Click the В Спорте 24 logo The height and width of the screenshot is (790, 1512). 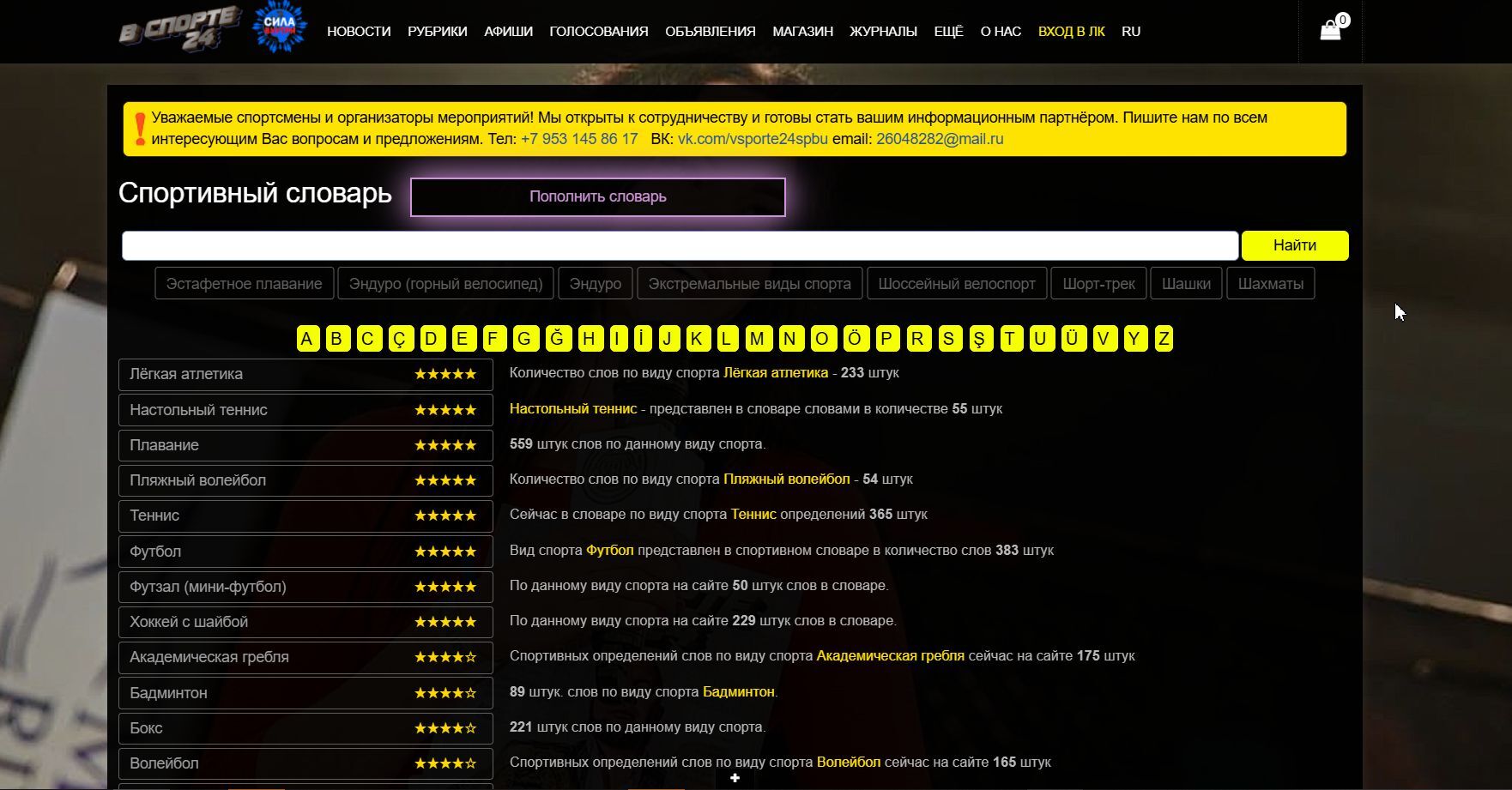[x=178, y=29]
